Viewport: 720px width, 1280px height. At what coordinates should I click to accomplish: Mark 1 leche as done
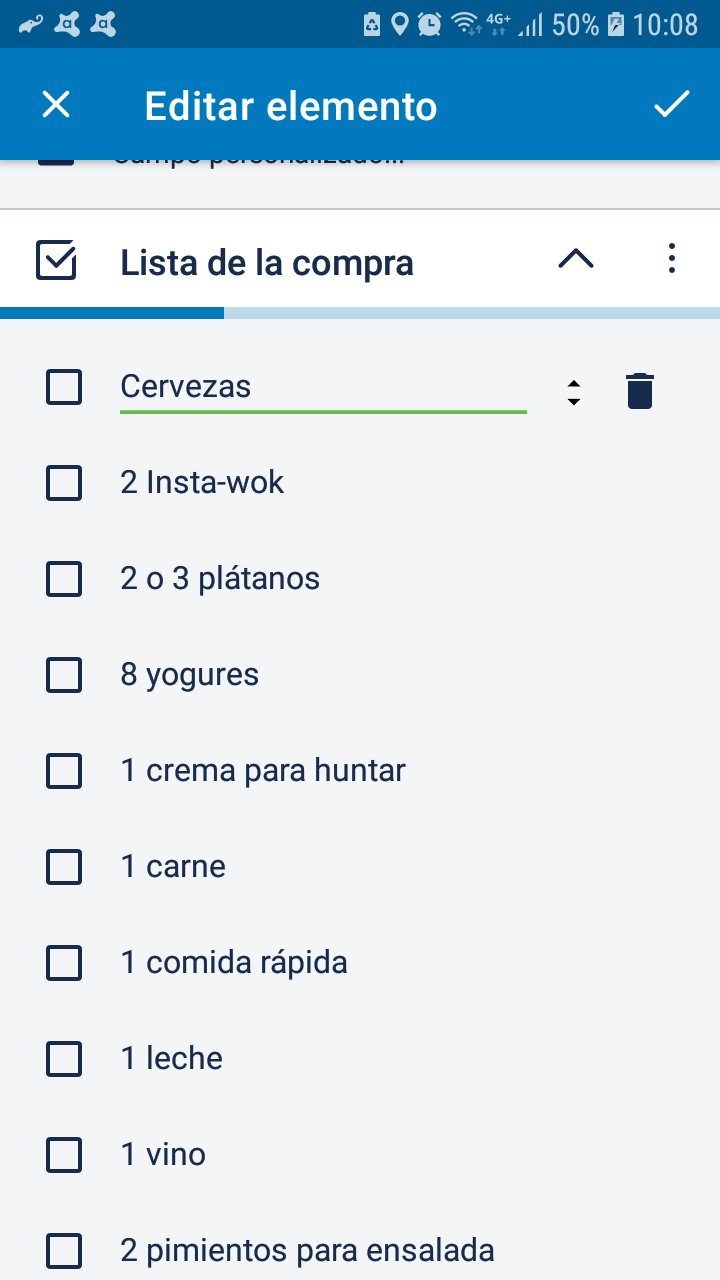coord(64,1059)
